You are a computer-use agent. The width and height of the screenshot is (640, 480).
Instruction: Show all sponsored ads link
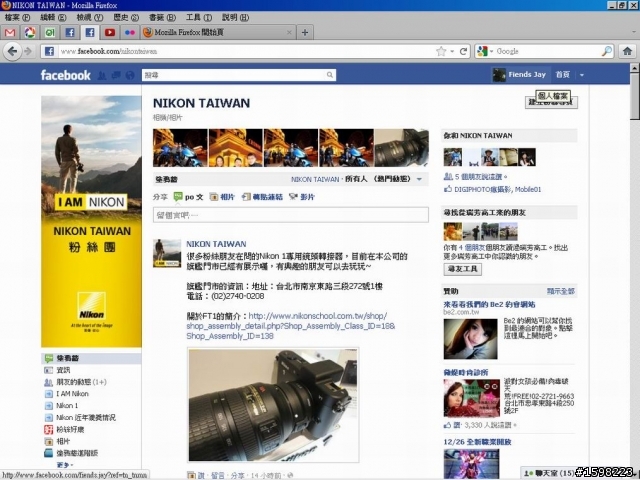pos(561,291)
